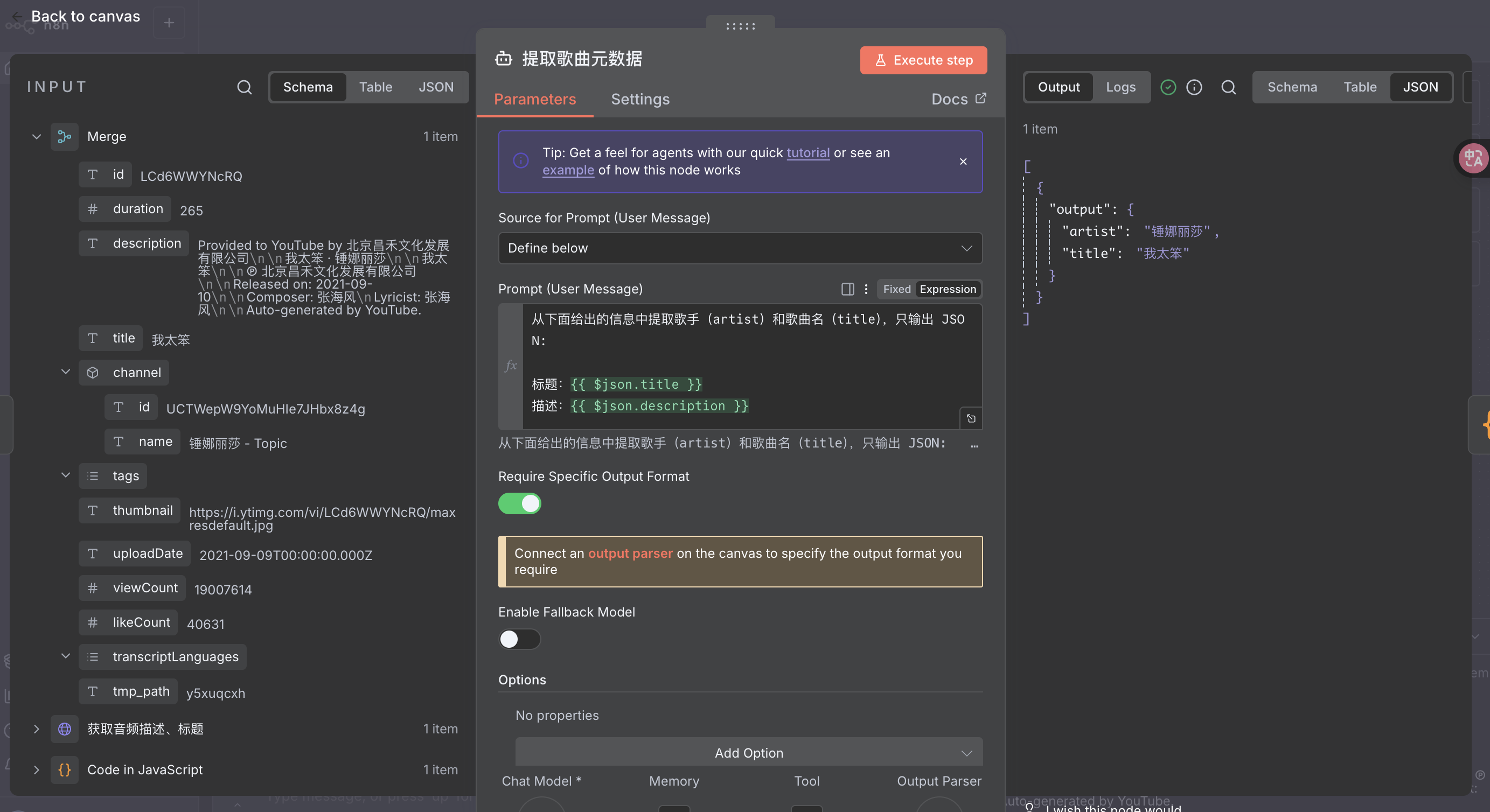
Task: Click the split-panel icon beside Prompt label
Action: tap(847, 289)
